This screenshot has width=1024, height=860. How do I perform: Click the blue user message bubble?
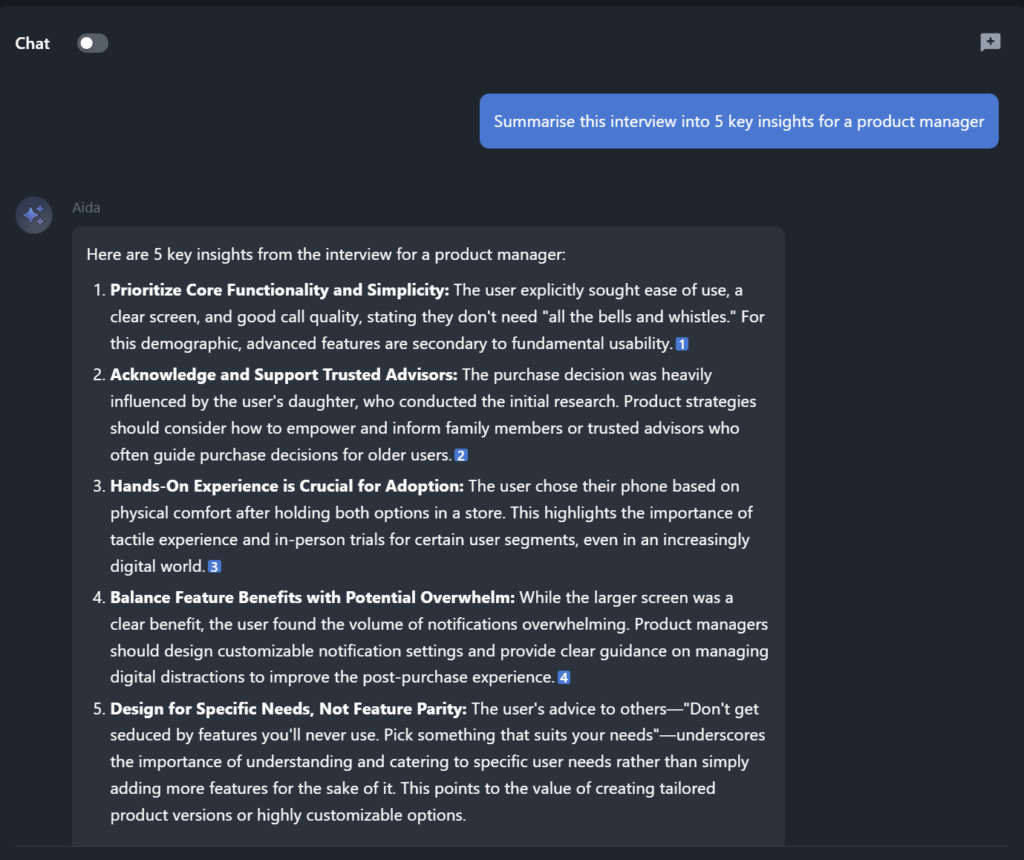click(x=738, y=121)
